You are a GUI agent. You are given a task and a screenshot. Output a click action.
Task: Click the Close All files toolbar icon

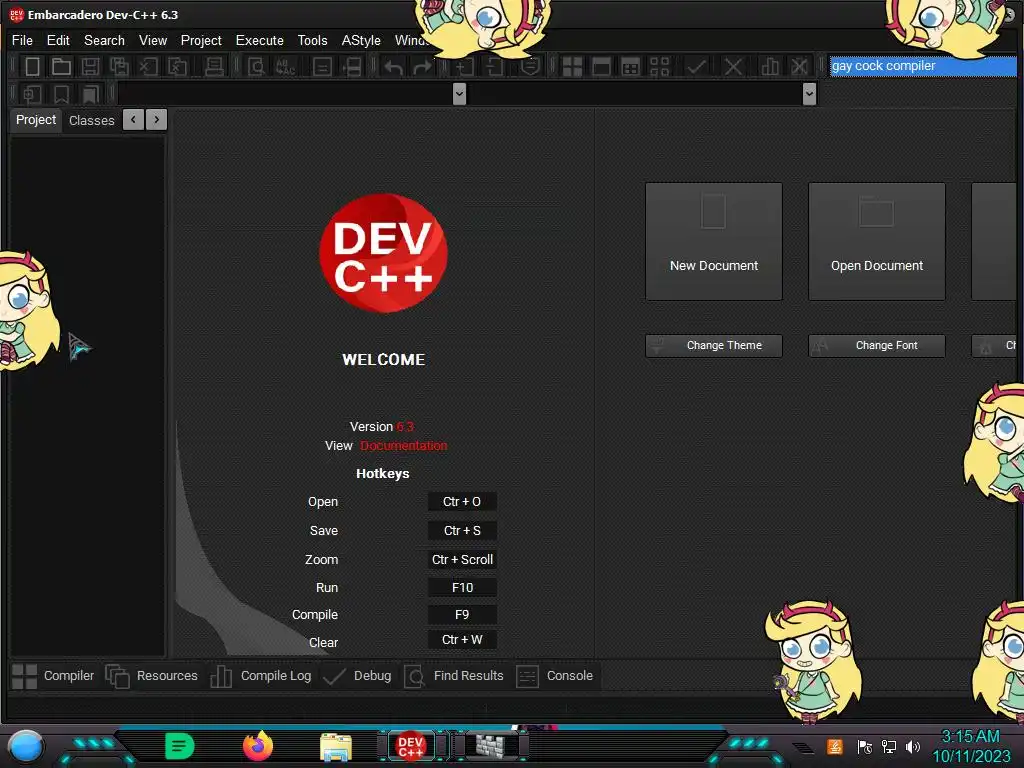178,67
